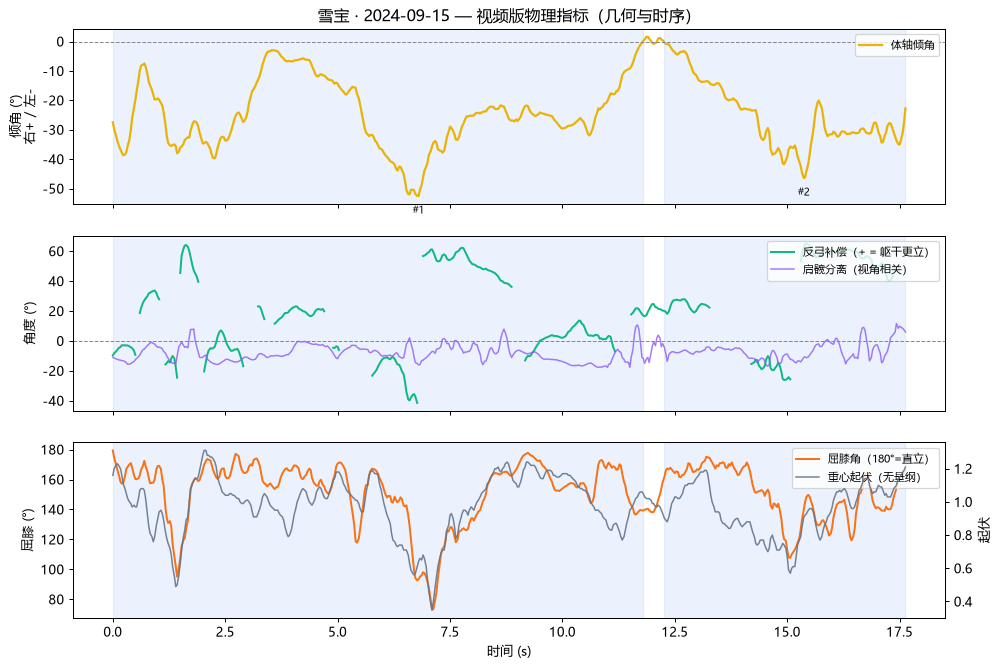
Task: Click the 160 tick on the 屈膝 axis
Action: (x=53, y=480)
